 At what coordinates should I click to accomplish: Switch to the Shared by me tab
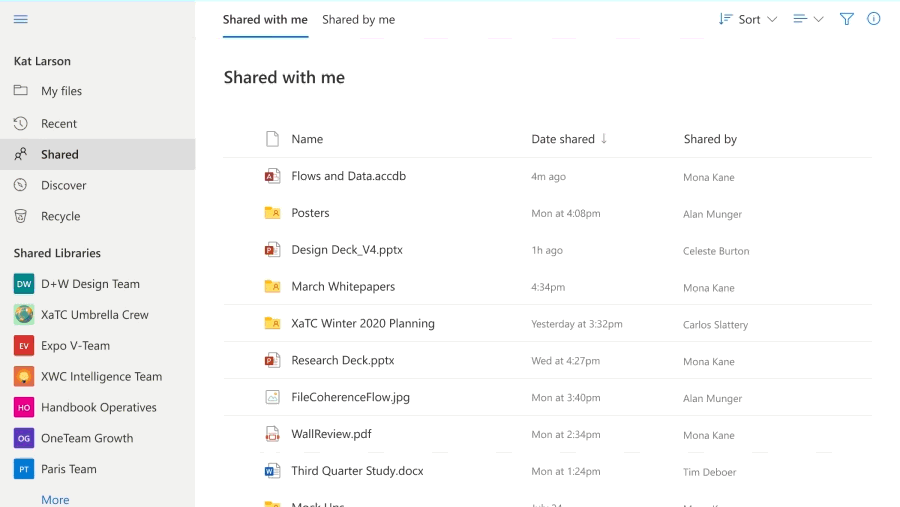click(358, 19)
